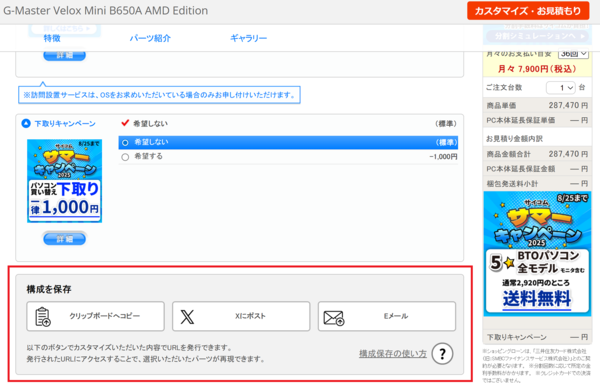Click the お見積り金額内訳 heading
The height and width of the screenshot is (386, 600).
514,138
